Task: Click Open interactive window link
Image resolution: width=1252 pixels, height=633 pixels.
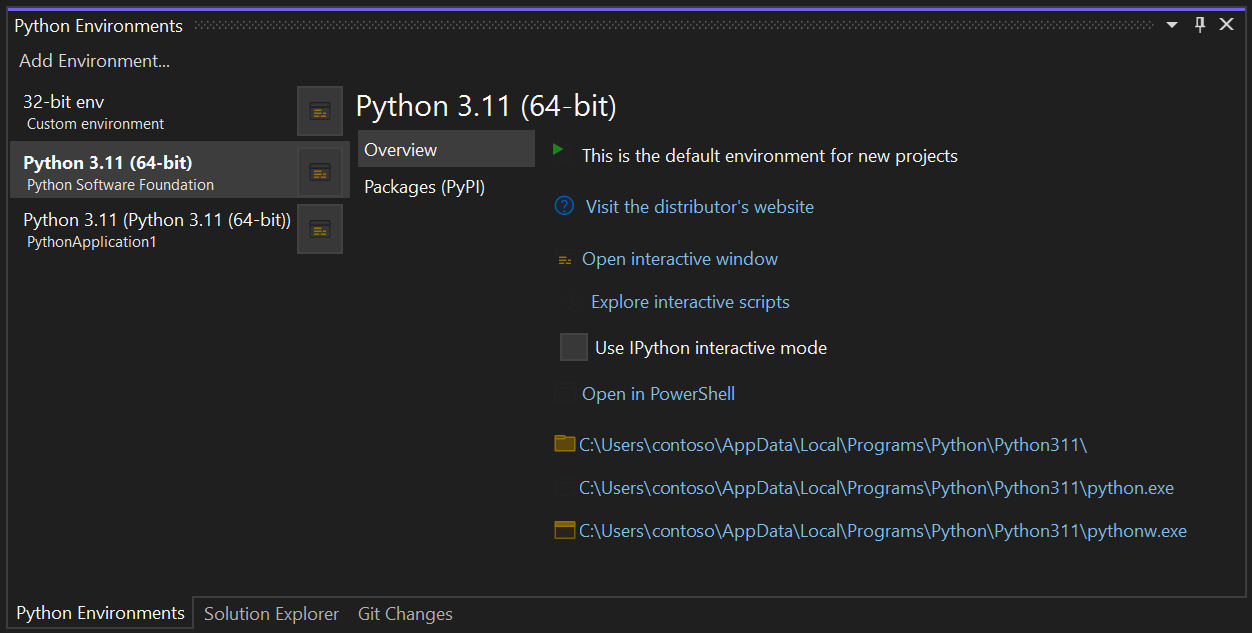Action: (680, 259)
